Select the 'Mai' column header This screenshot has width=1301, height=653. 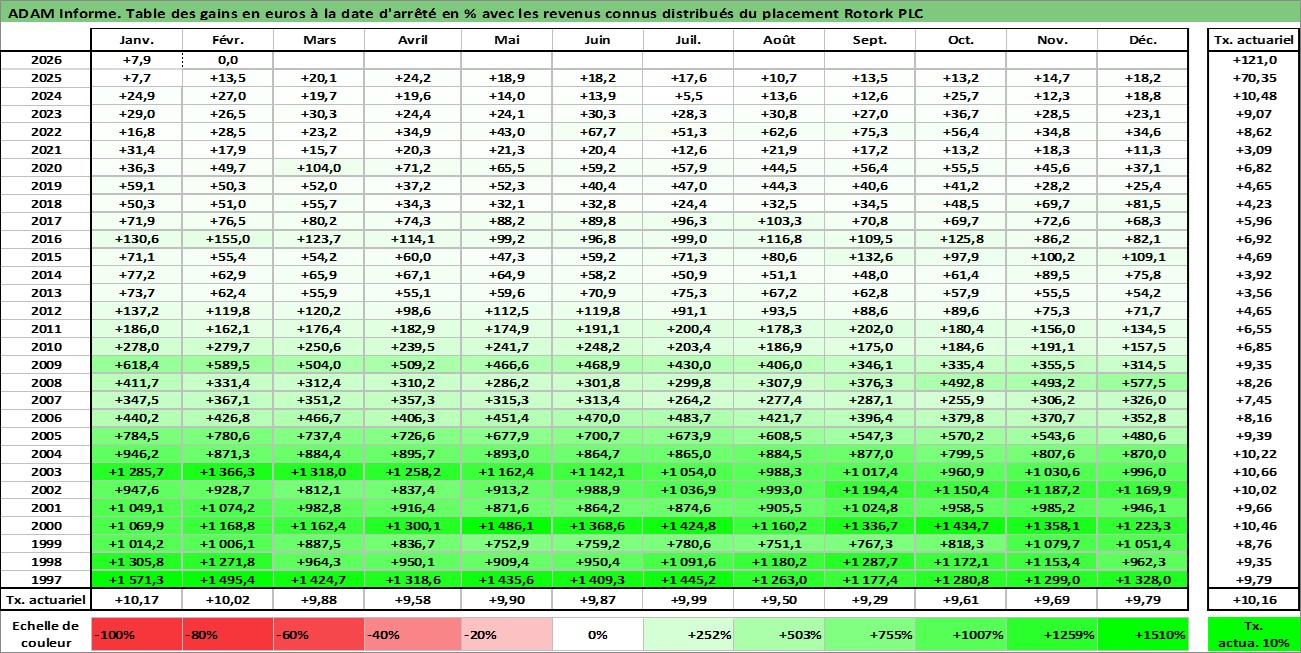click(507, 40)
